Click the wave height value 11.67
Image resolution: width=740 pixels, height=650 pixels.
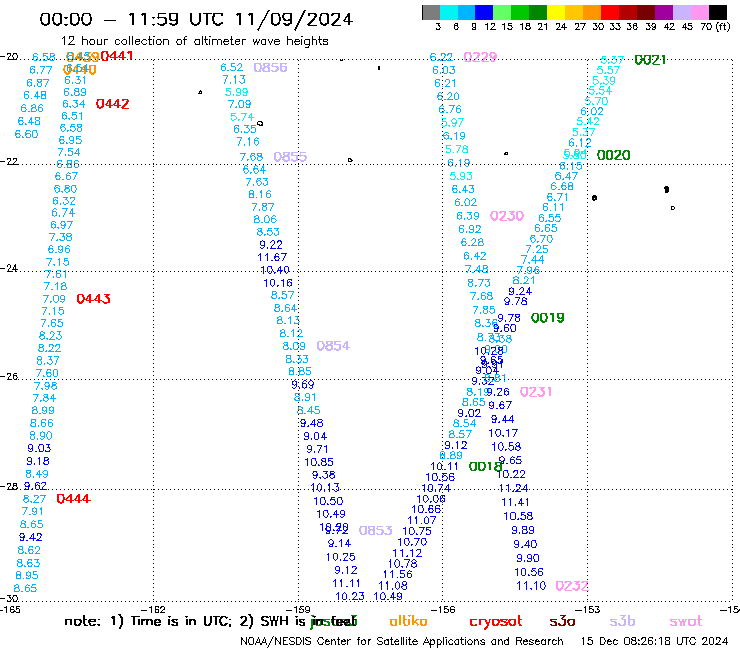(x=272, y=257)
